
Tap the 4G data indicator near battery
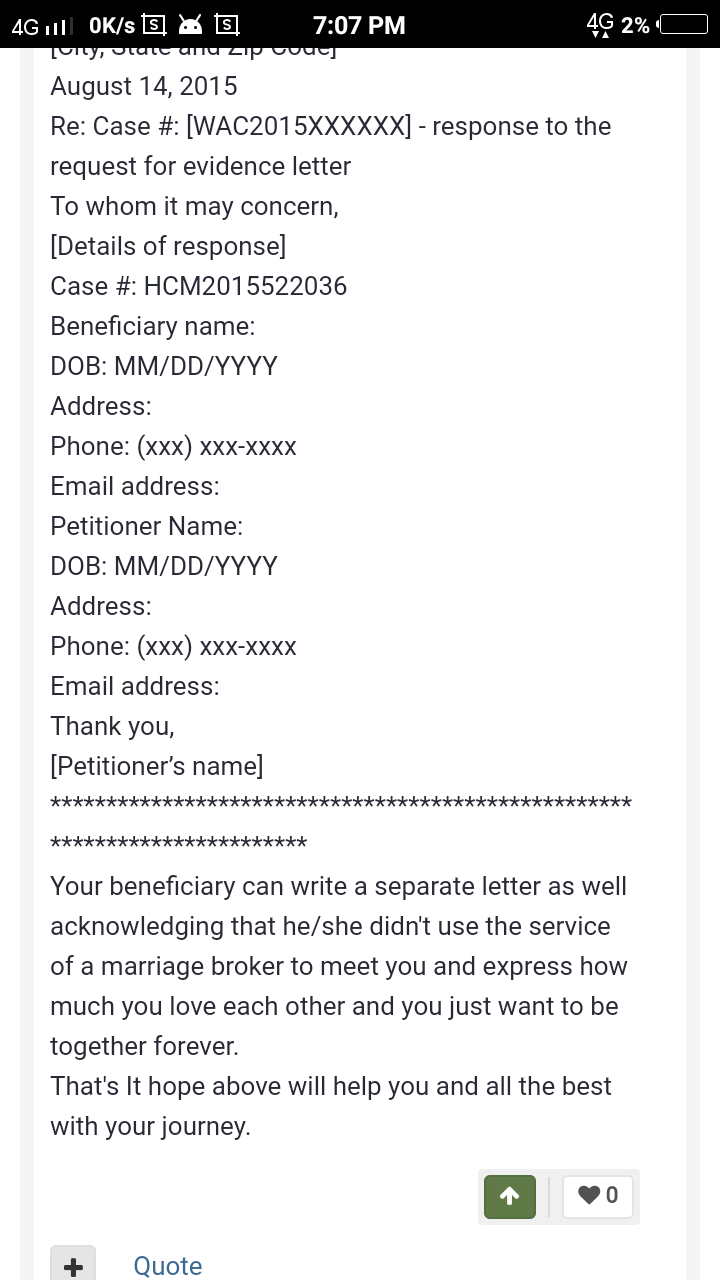coord(600,24)
